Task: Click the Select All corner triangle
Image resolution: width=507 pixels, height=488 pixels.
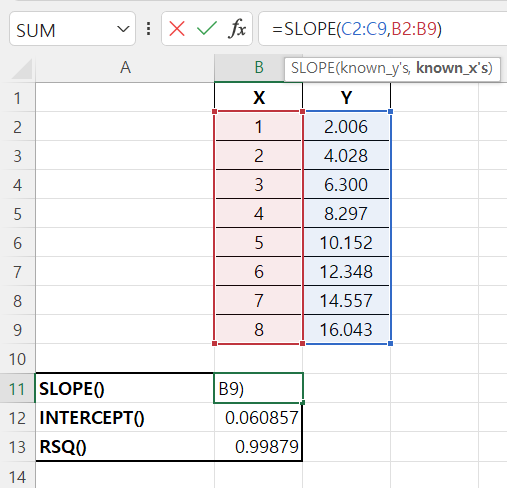Action: coord(22,69)
